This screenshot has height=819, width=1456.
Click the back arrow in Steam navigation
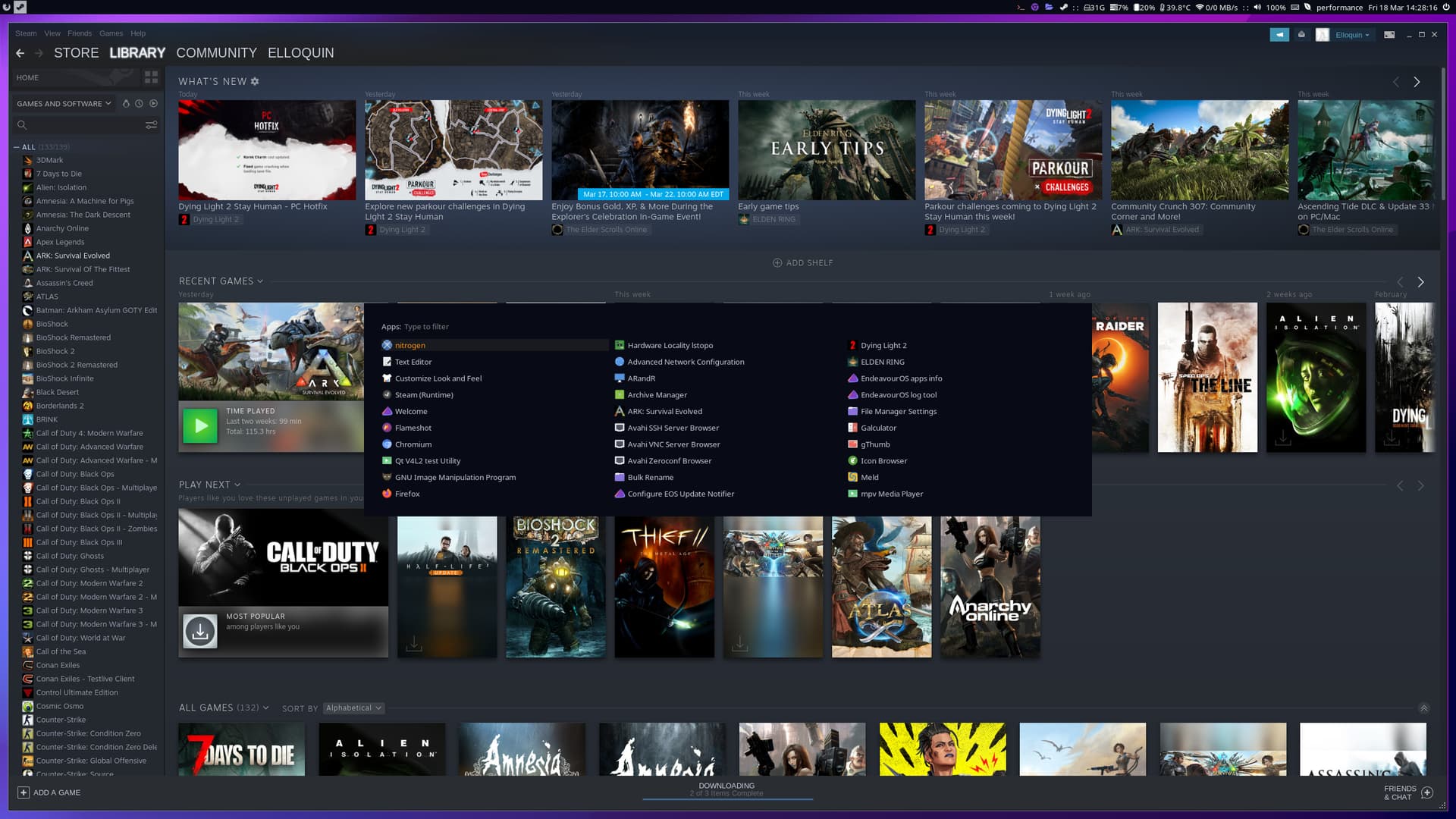click(20, 53)
